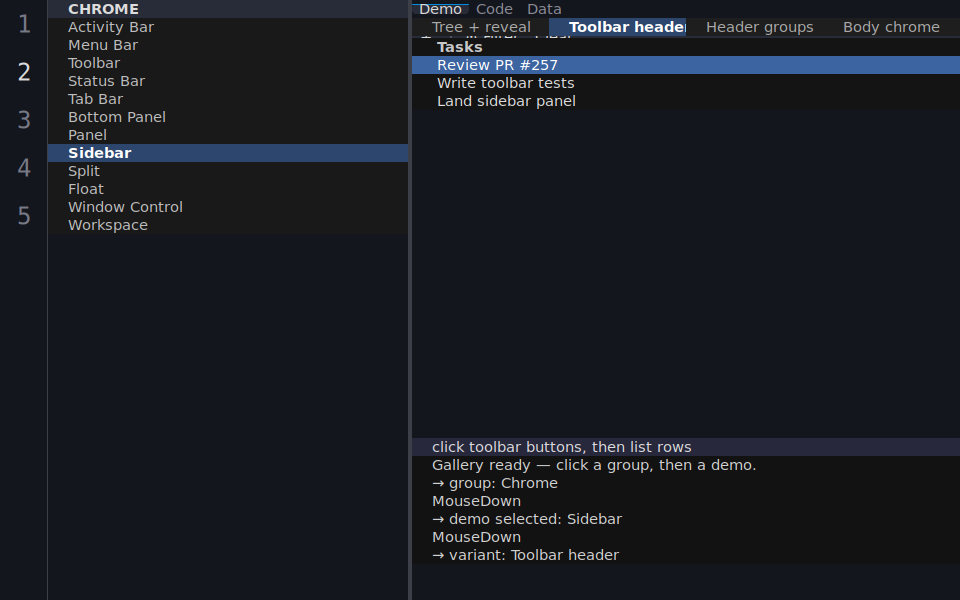Open the Header groups variant

point(759,27)
